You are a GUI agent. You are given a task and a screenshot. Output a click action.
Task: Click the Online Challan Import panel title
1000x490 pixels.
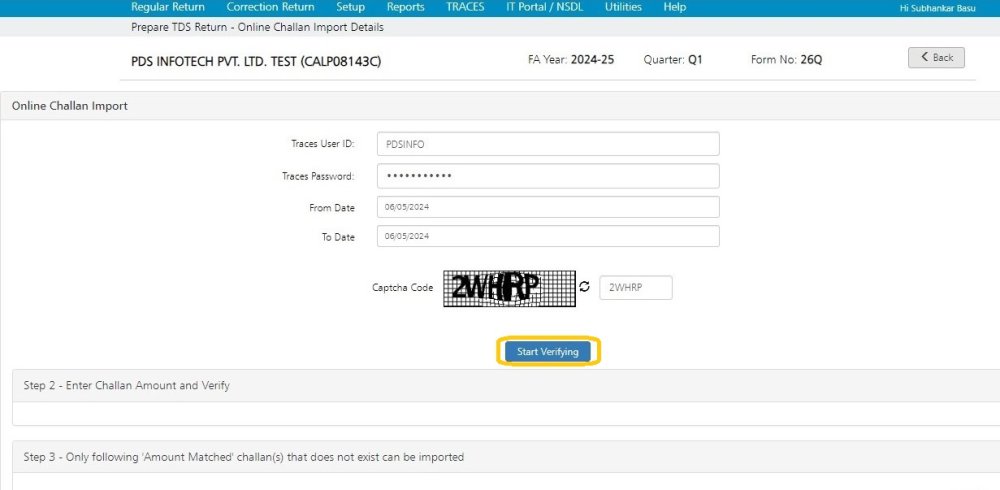(70, 106)
